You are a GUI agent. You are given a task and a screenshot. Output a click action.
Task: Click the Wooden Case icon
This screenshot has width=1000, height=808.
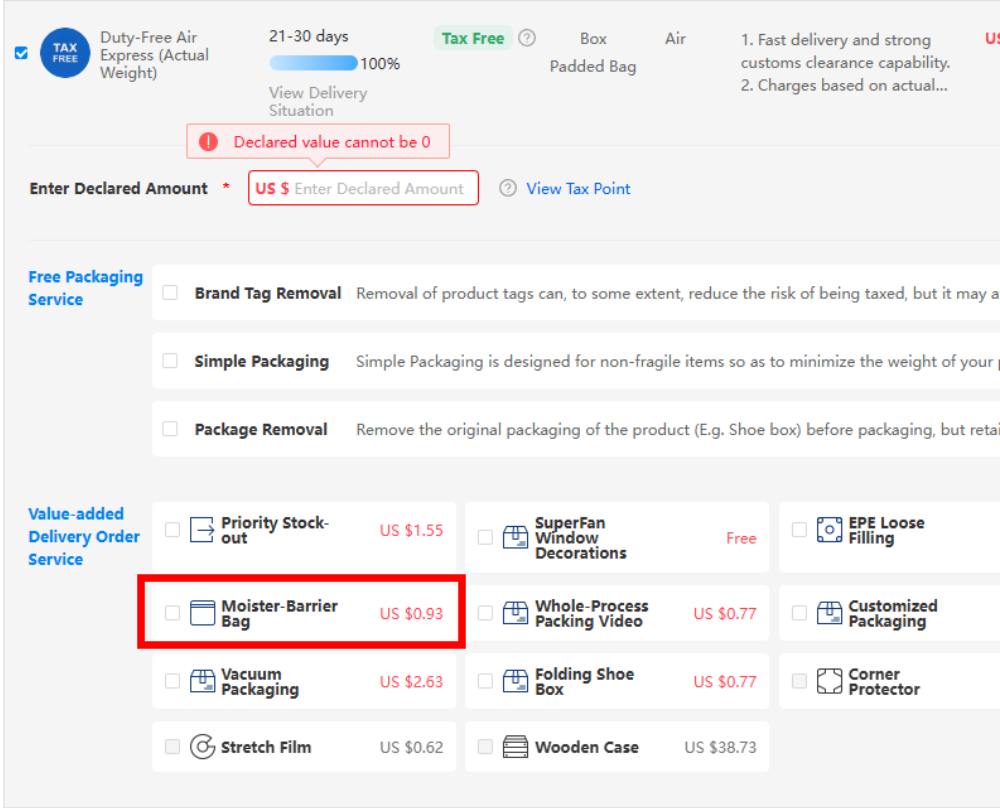click(x=515, y=747)
